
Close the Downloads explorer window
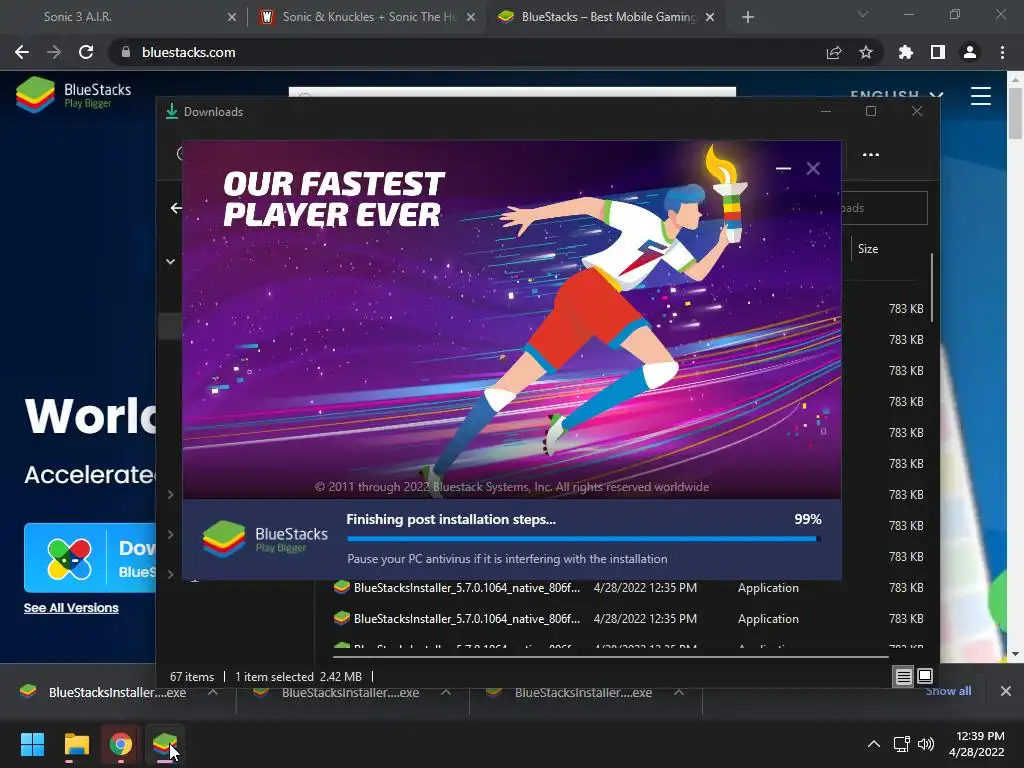(917, 111)
